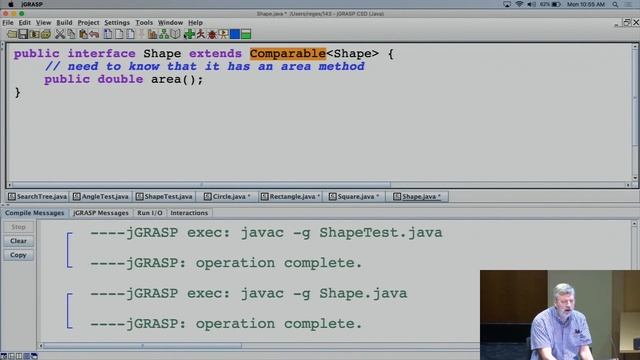Screen dimensions: 640x360
Task: Switch to the AngleTest.java file tab
Action: tap(101, 197)
